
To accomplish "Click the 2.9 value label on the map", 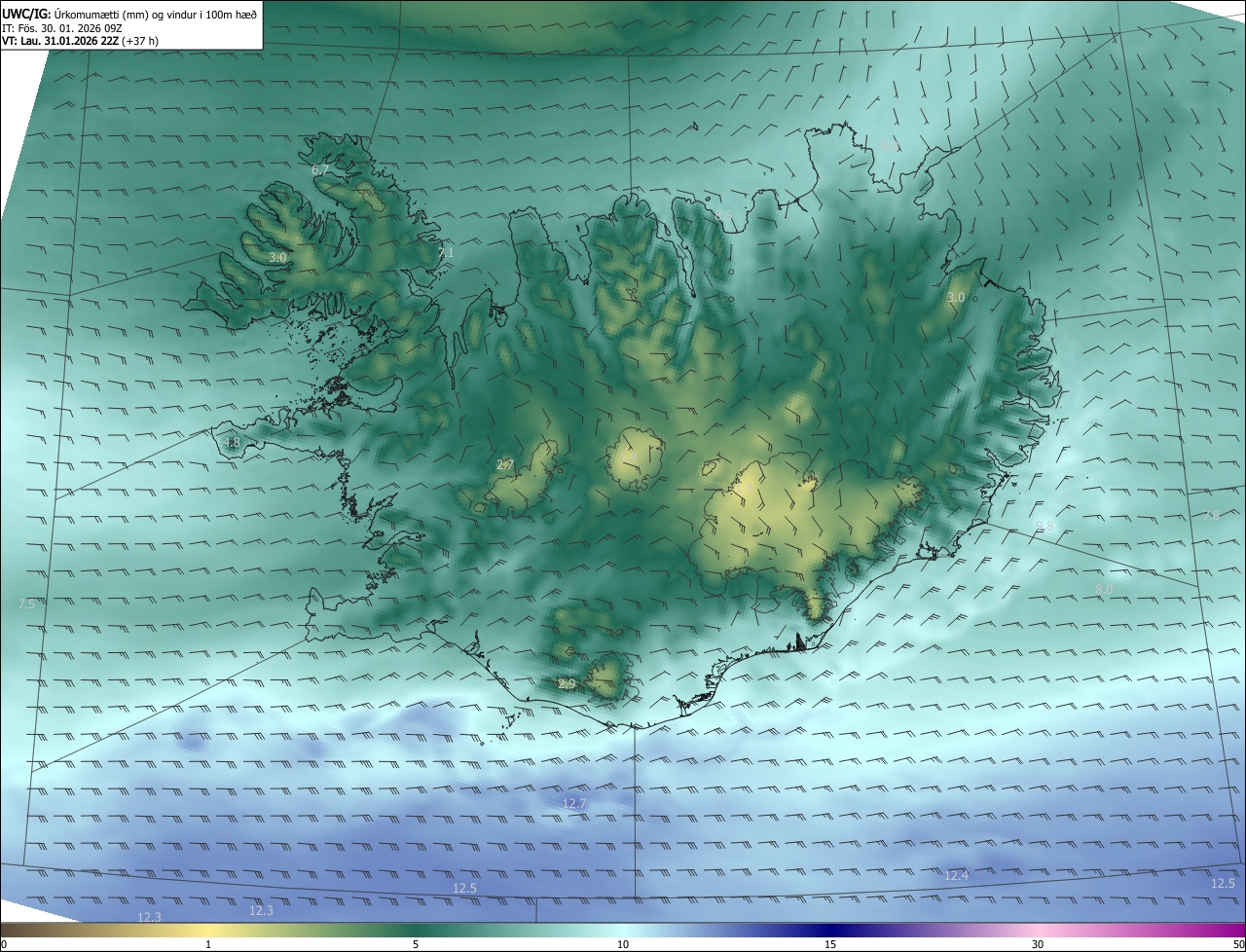I will point(567,685).
